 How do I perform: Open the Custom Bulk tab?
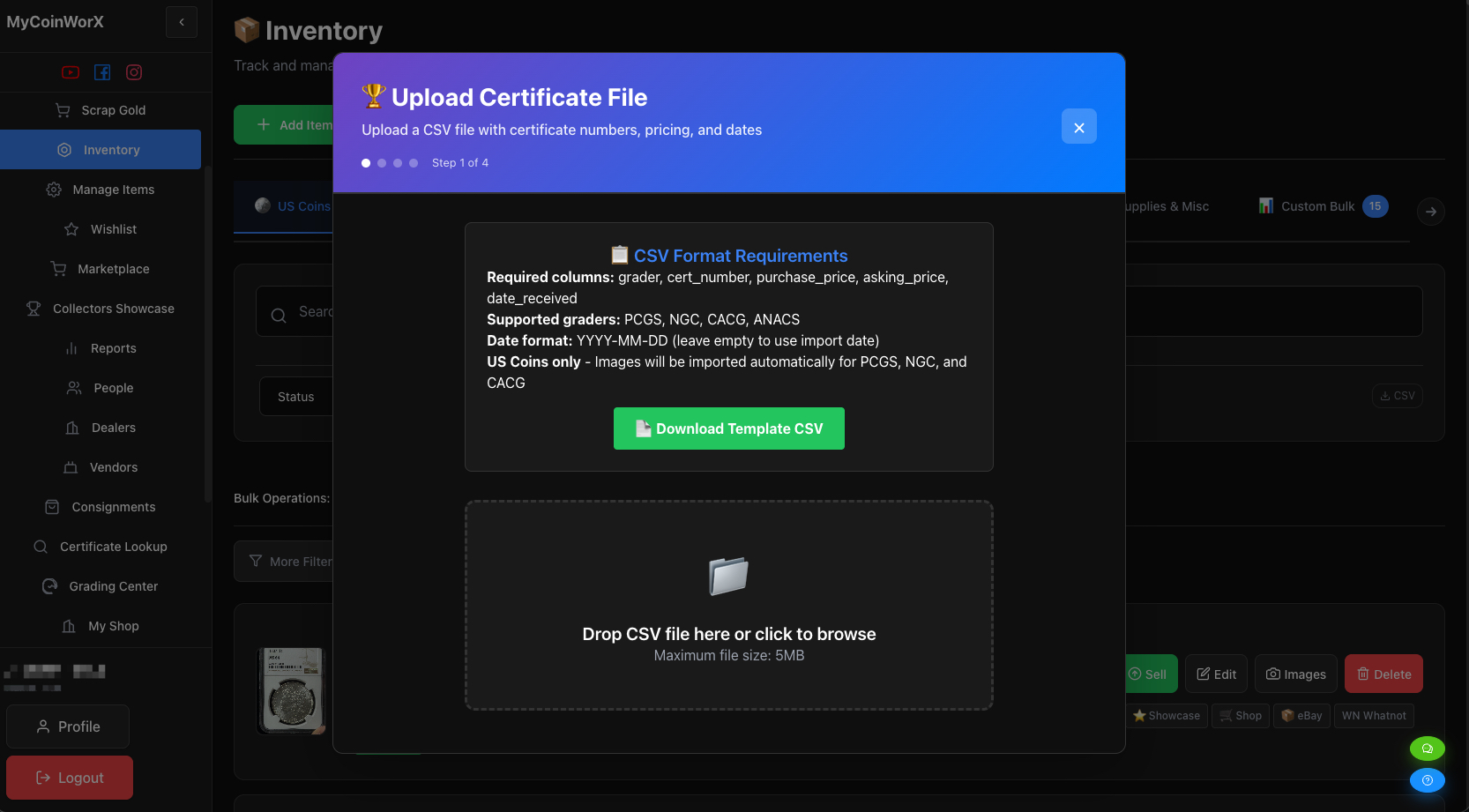(x=1317, y=206)
